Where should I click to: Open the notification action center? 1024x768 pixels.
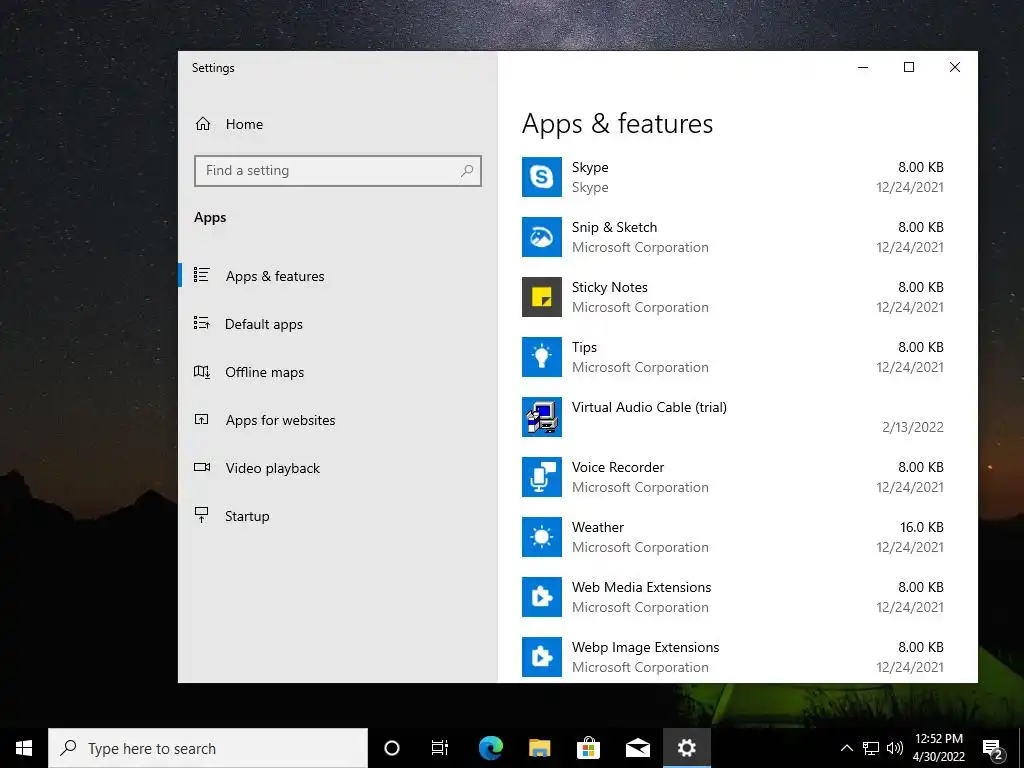[x=993, y=749]
